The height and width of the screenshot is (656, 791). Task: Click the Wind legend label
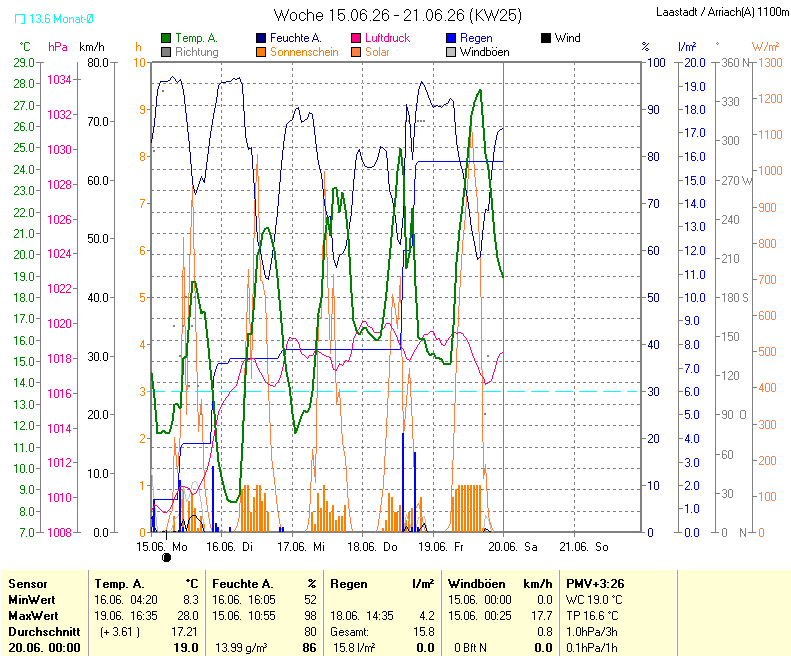(x=568, y=38)
